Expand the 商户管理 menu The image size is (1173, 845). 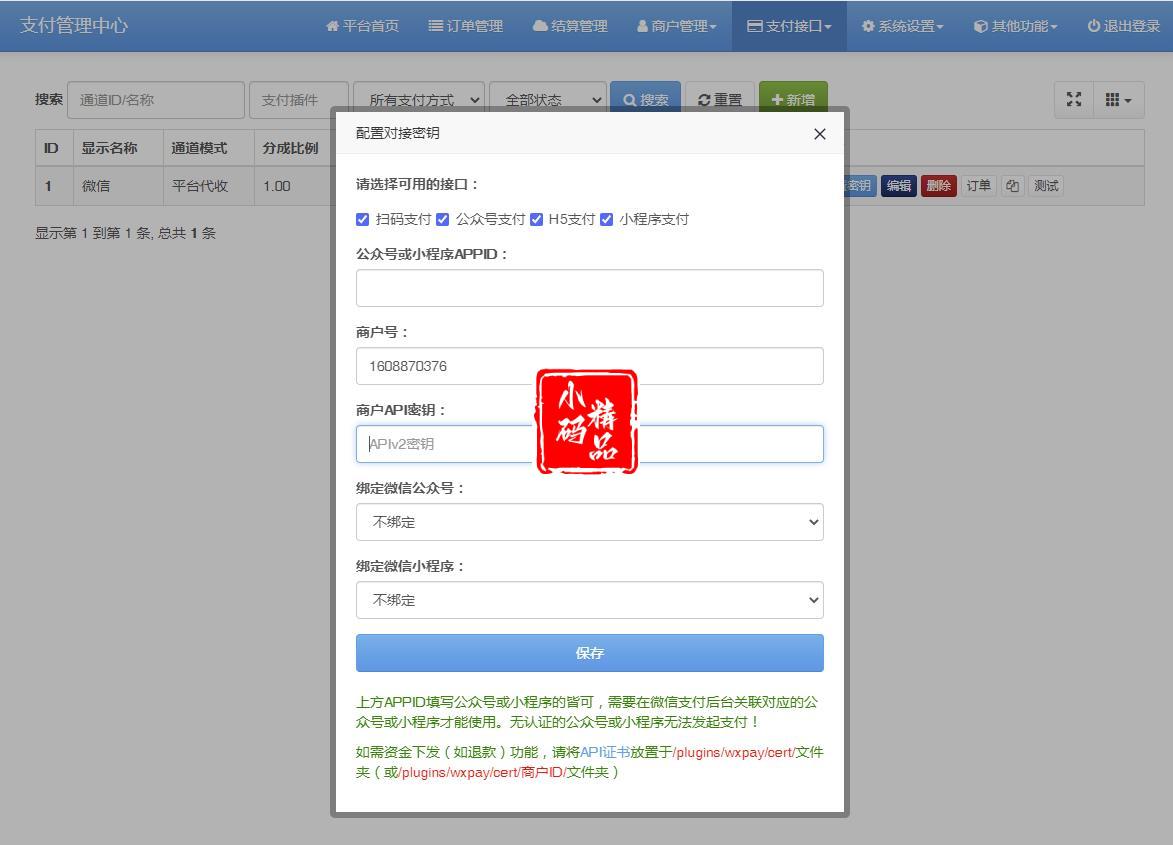tap(676, 26)
